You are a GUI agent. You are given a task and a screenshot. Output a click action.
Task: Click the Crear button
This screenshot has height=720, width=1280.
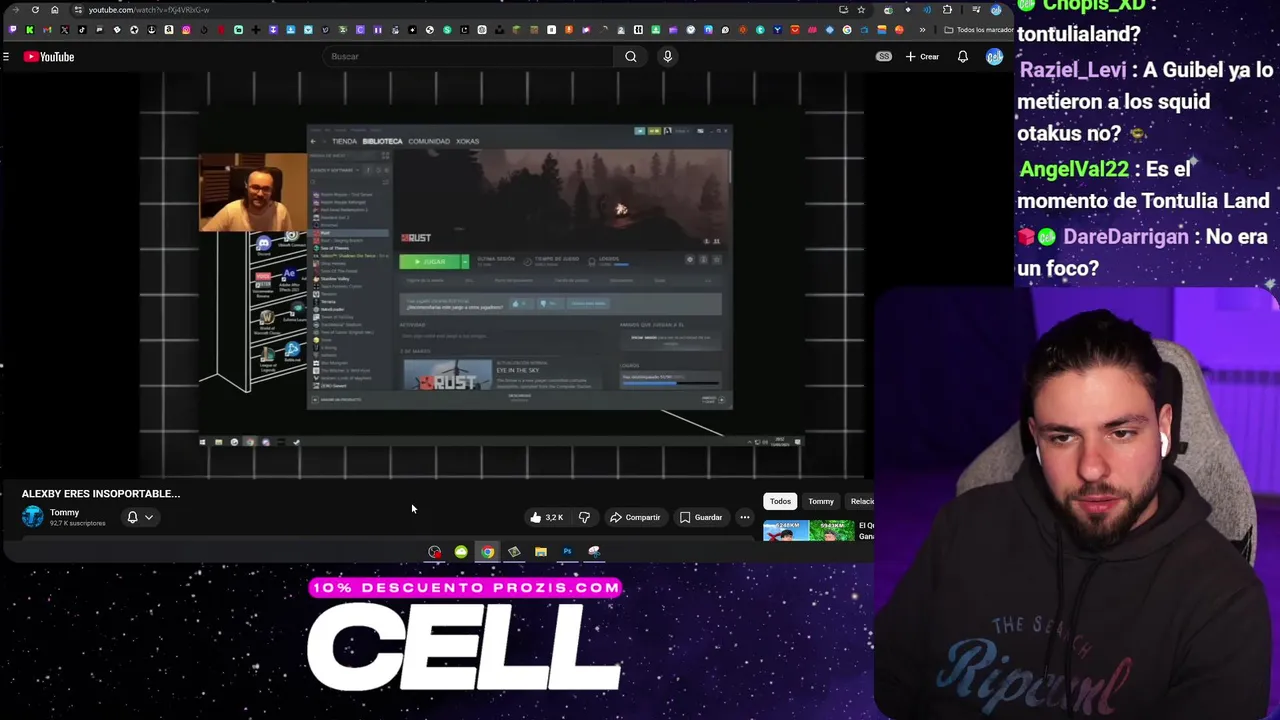[x=922, y=57]
